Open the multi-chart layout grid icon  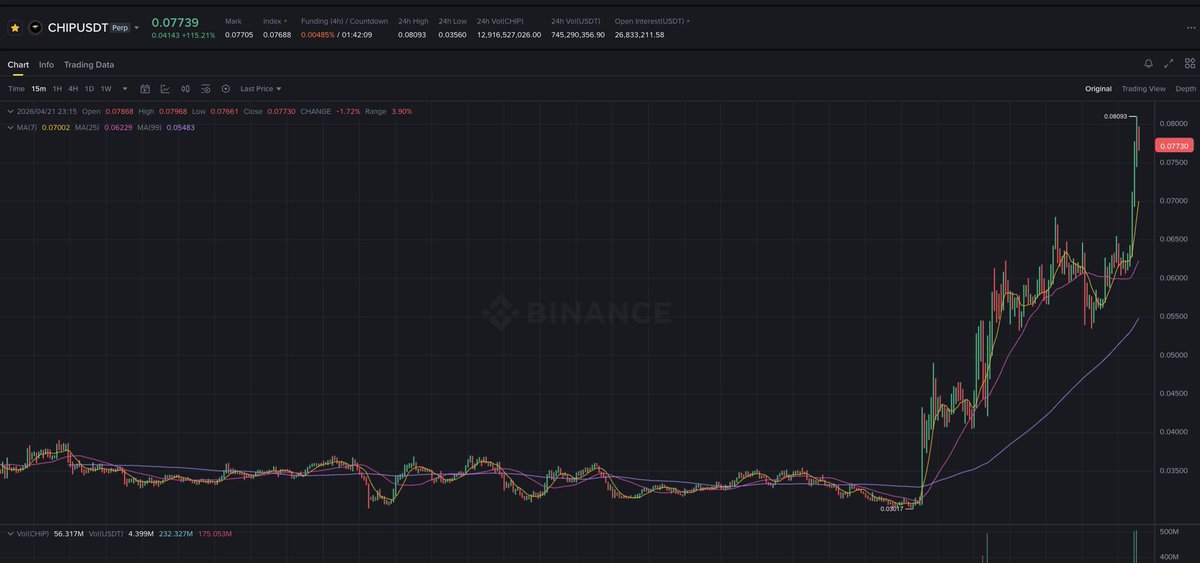[x=1189, y=63]
